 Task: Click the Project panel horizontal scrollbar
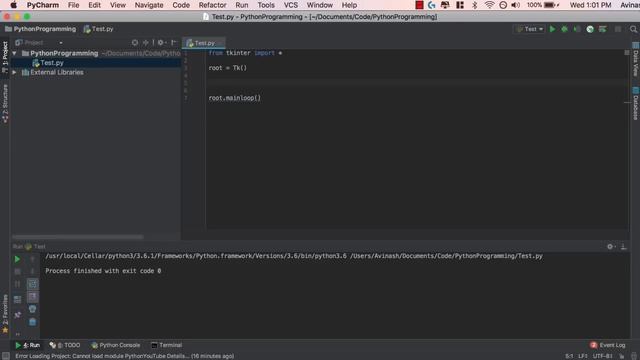pyautogui.click(x=78, y=237)
